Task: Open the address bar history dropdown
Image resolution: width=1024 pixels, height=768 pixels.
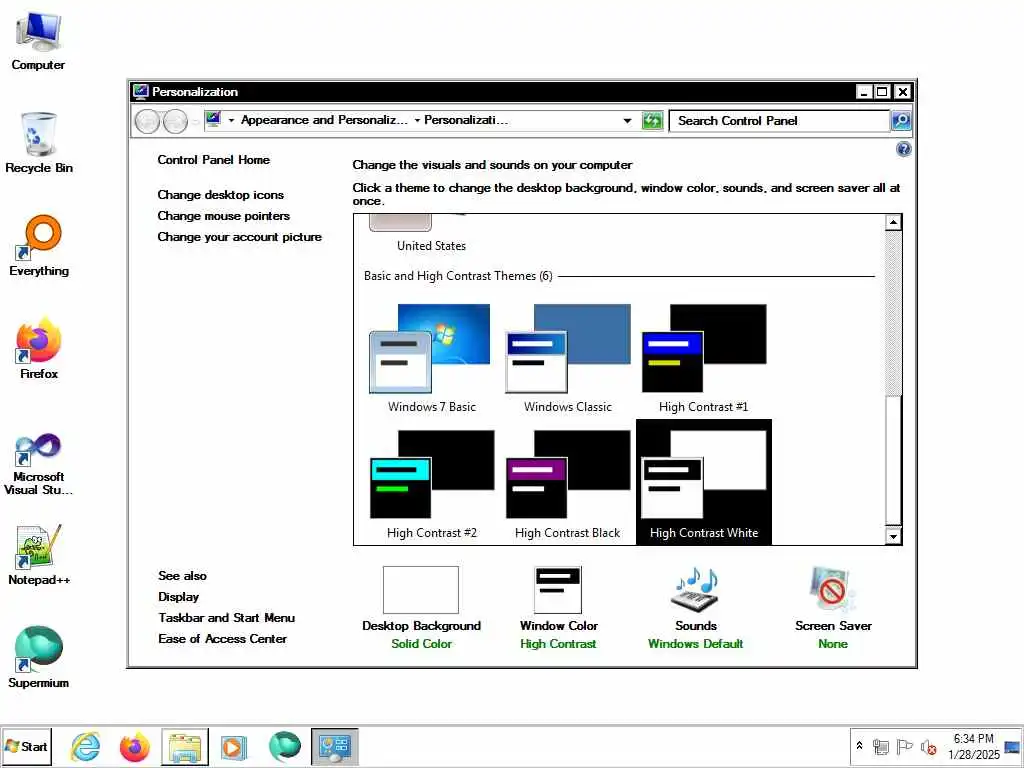Action: pyautogui.click(x=627, y=121)
